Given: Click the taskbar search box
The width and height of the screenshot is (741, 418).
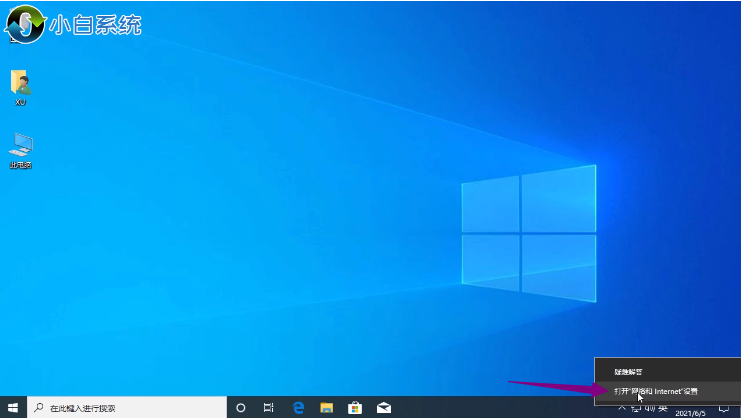Looking at the screenshot, I should click(127, 408).
